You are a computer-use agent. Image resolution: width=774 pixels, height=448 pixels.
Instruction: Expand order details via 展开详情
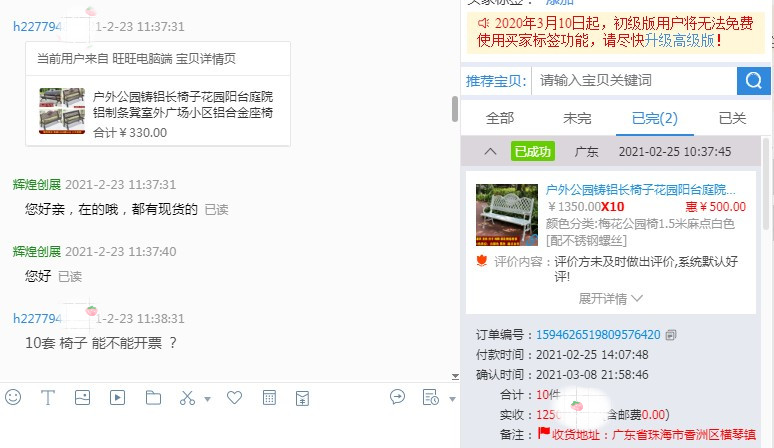[610, 299]
